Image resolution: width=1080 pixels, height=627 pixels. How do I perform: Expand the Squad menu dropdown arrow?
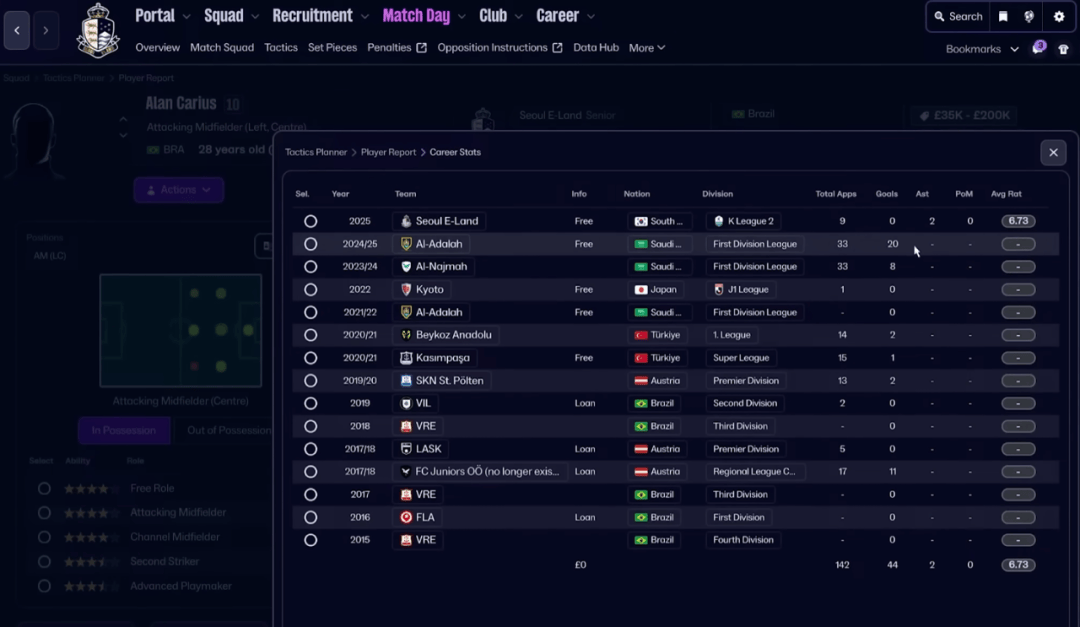255,16
